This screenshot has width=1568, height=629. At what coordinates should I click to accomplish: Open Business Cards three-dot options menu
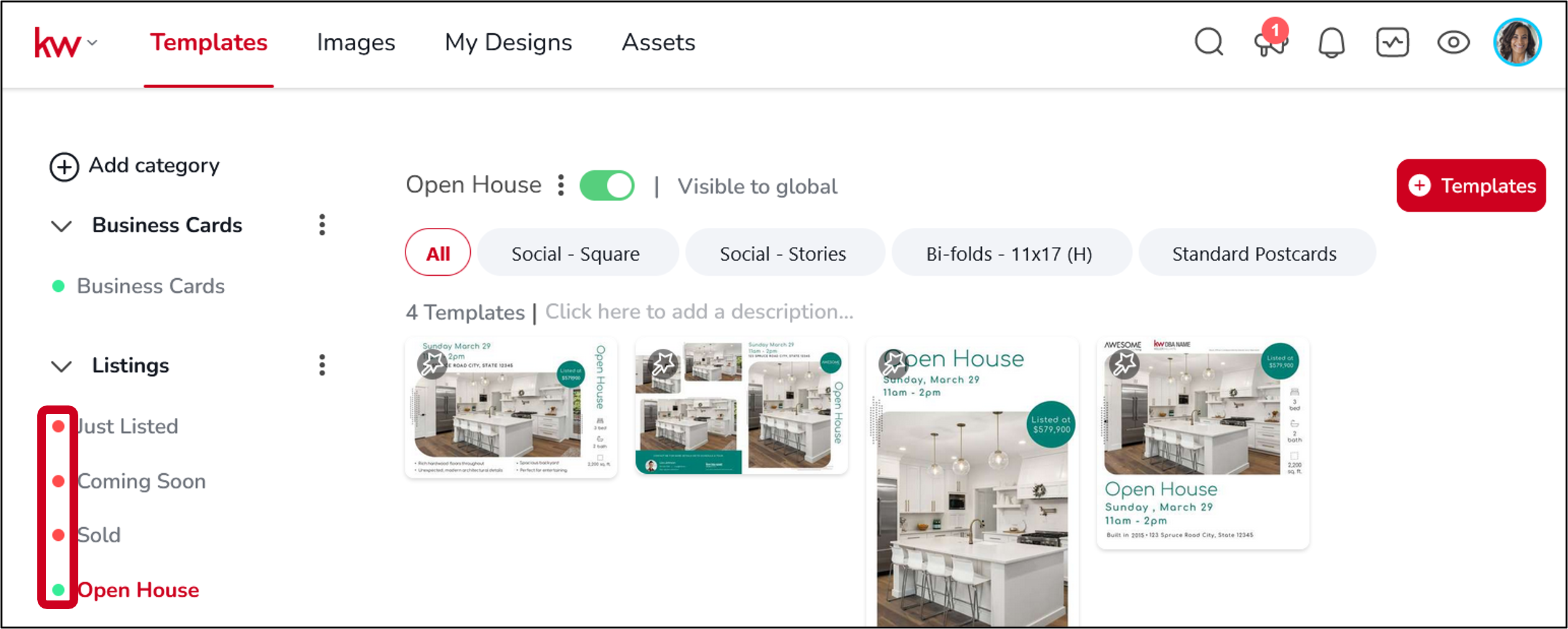click(x=322, y=225)
